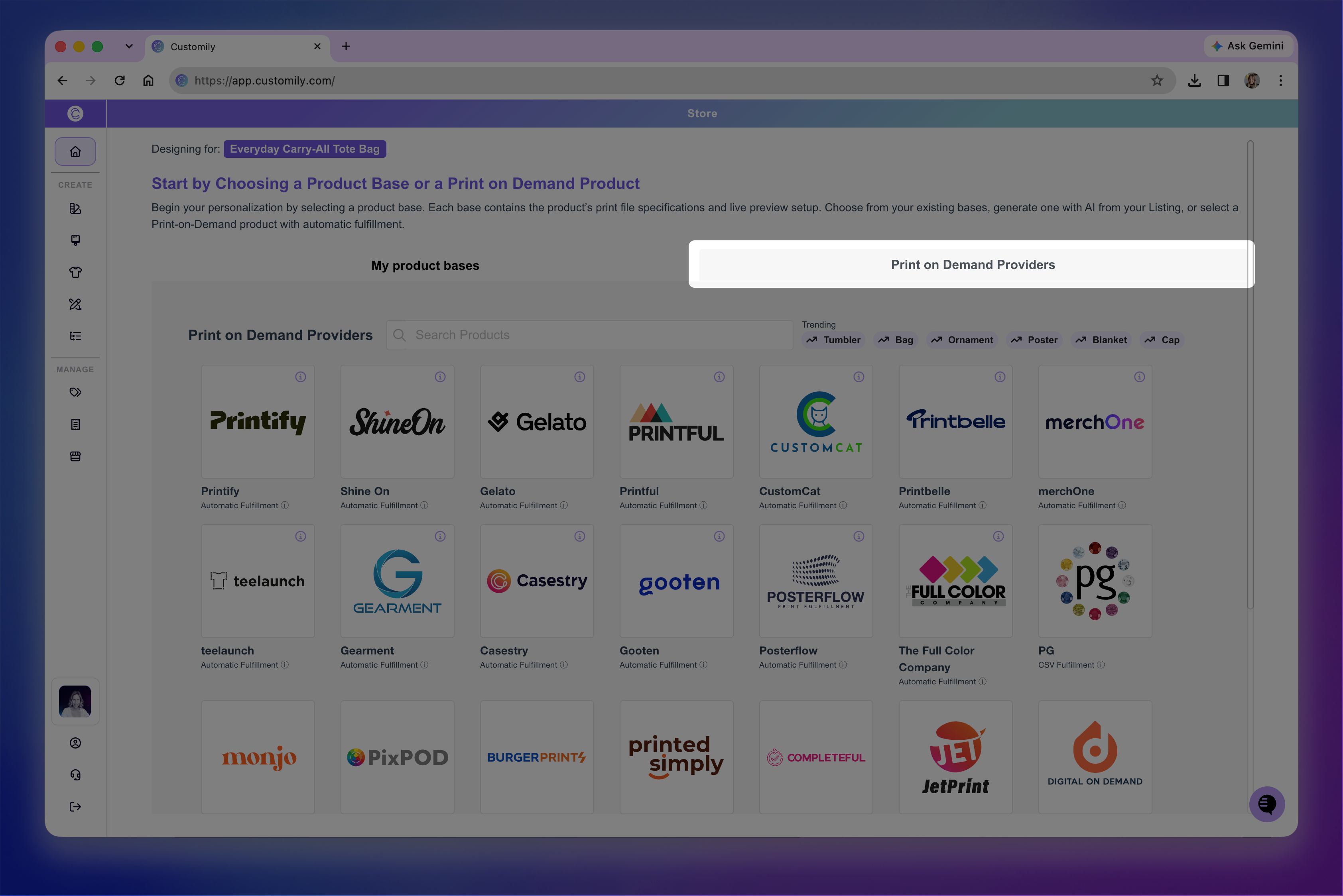The height and width of the screenshot is (896, 1343).
Task: Click the Search Products field
Action: (589, 335)
